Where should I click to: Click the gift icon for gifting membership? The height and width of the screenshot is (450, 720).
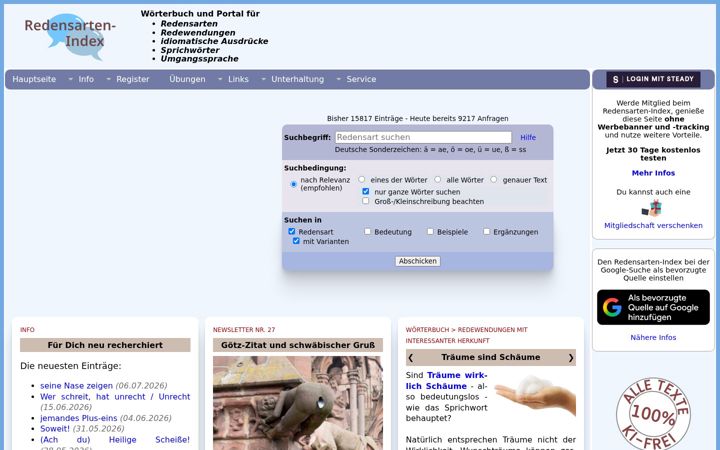[x=652, y=208]
